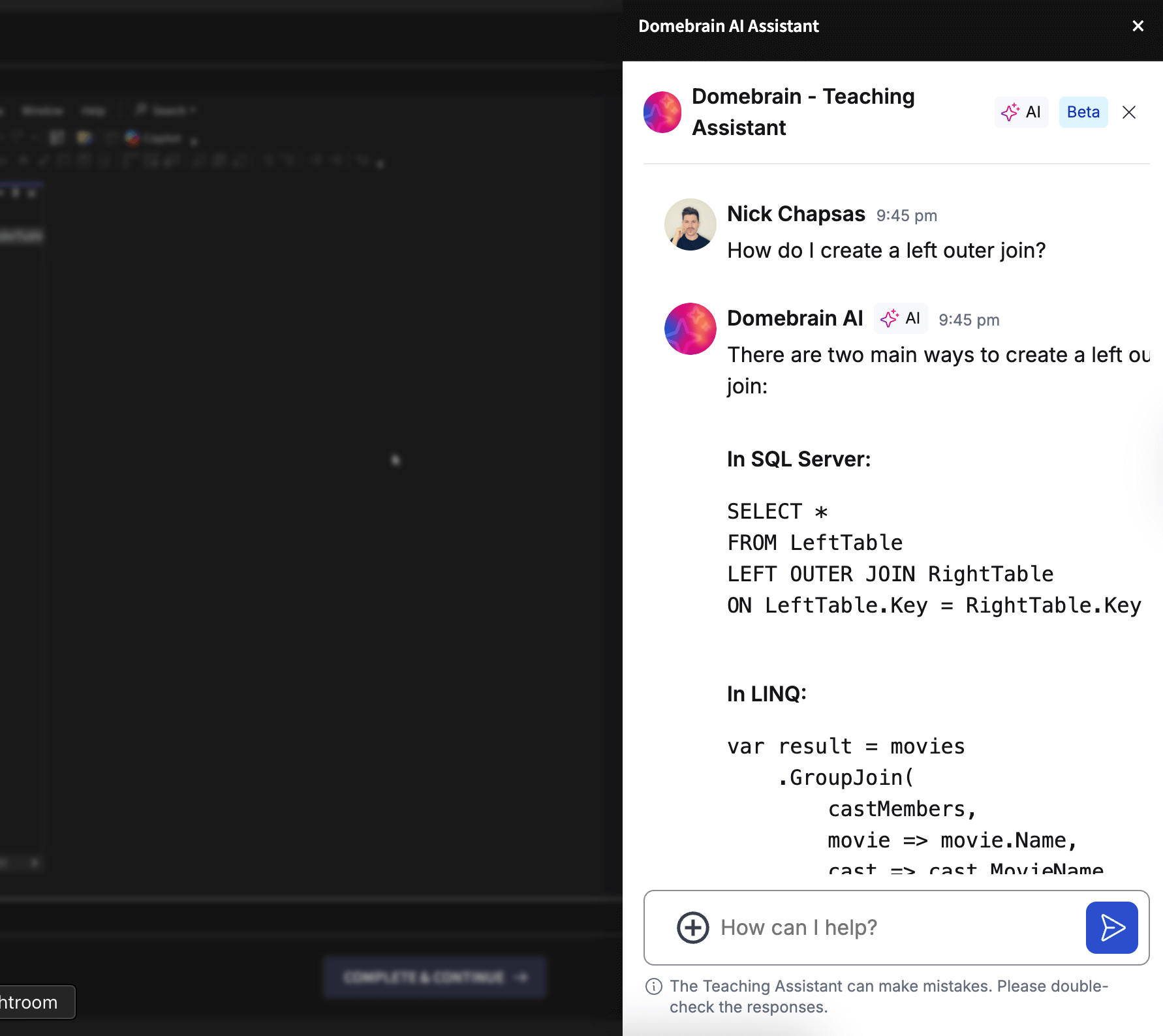
Task: Click the 9:45 pm timestamp on Nick's message
Action: 907,215
